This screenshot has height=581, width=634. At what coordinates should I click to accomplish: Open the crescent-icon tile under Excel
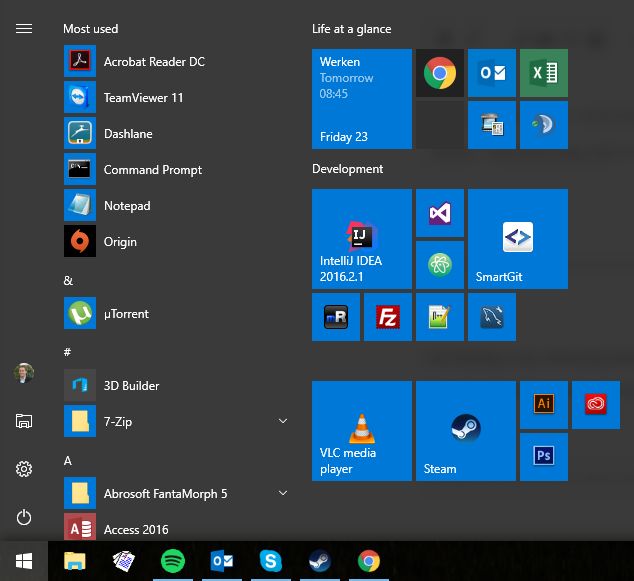pyautogui.click(x=544, y=125)
